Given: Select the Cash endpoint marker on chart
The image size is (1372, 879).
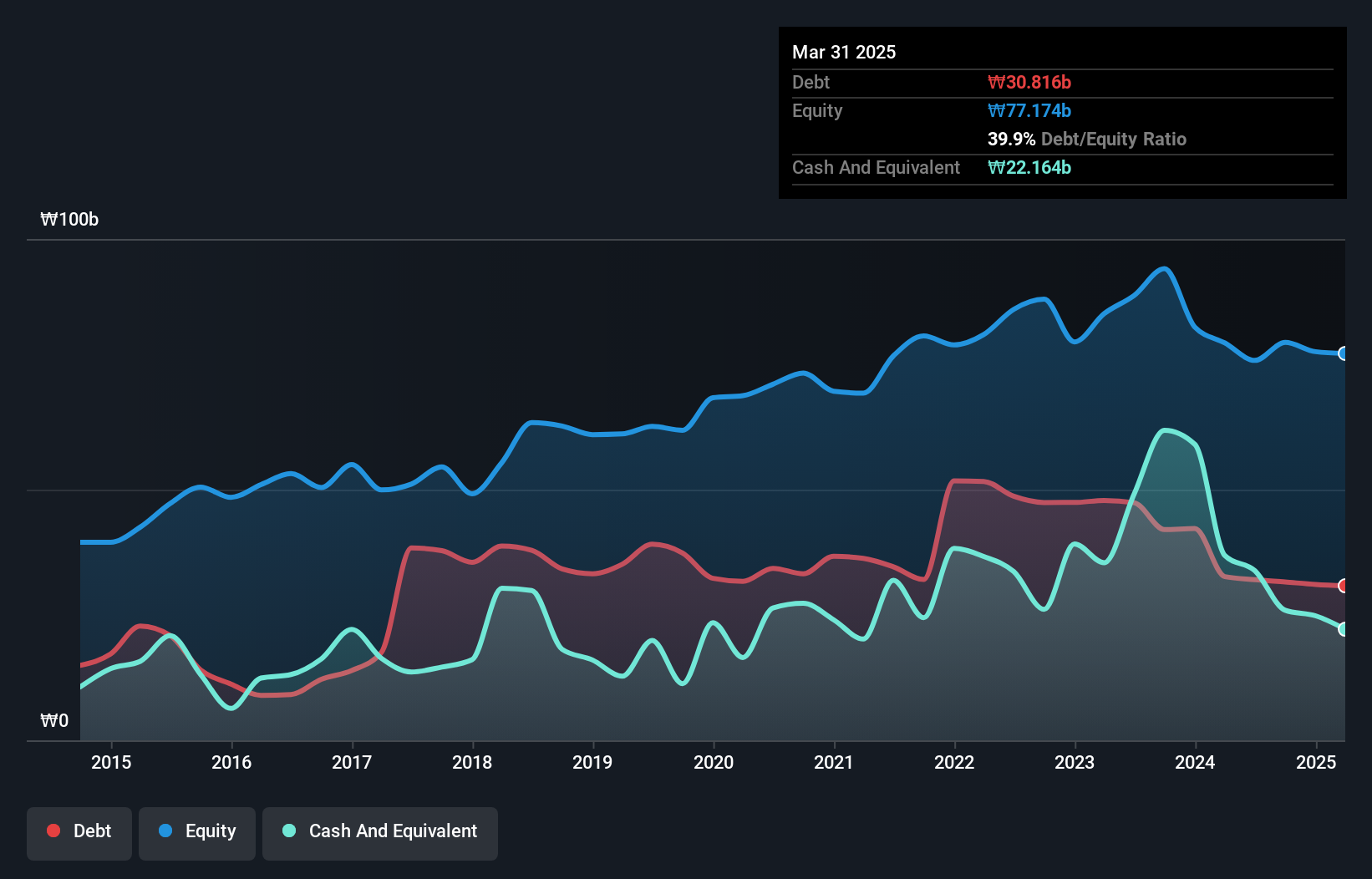Looking at the screenshot, I should pyautogui.click(x=1344, y=629).
